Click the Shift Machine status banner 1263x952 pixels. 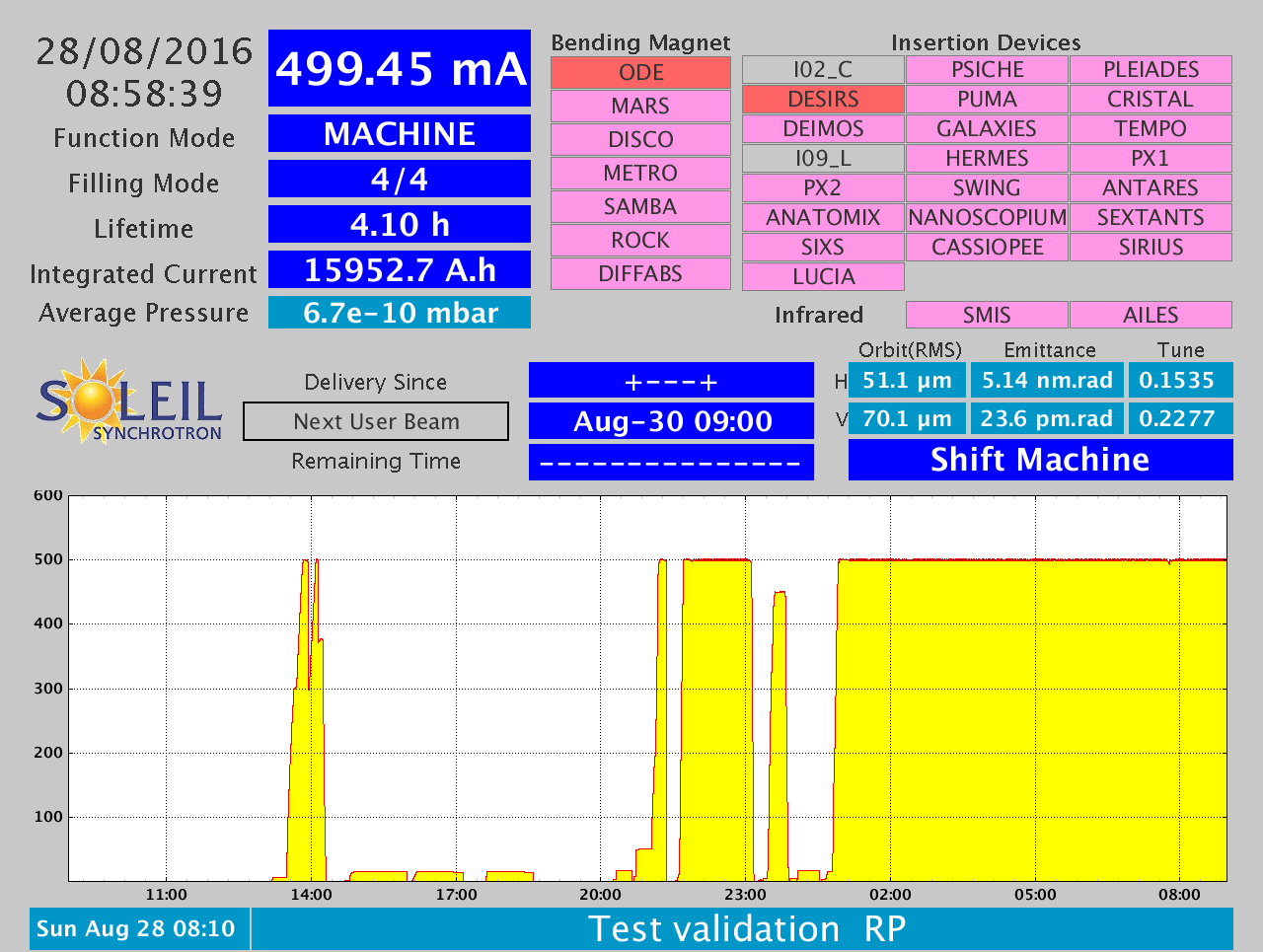tap(1041, 460)
